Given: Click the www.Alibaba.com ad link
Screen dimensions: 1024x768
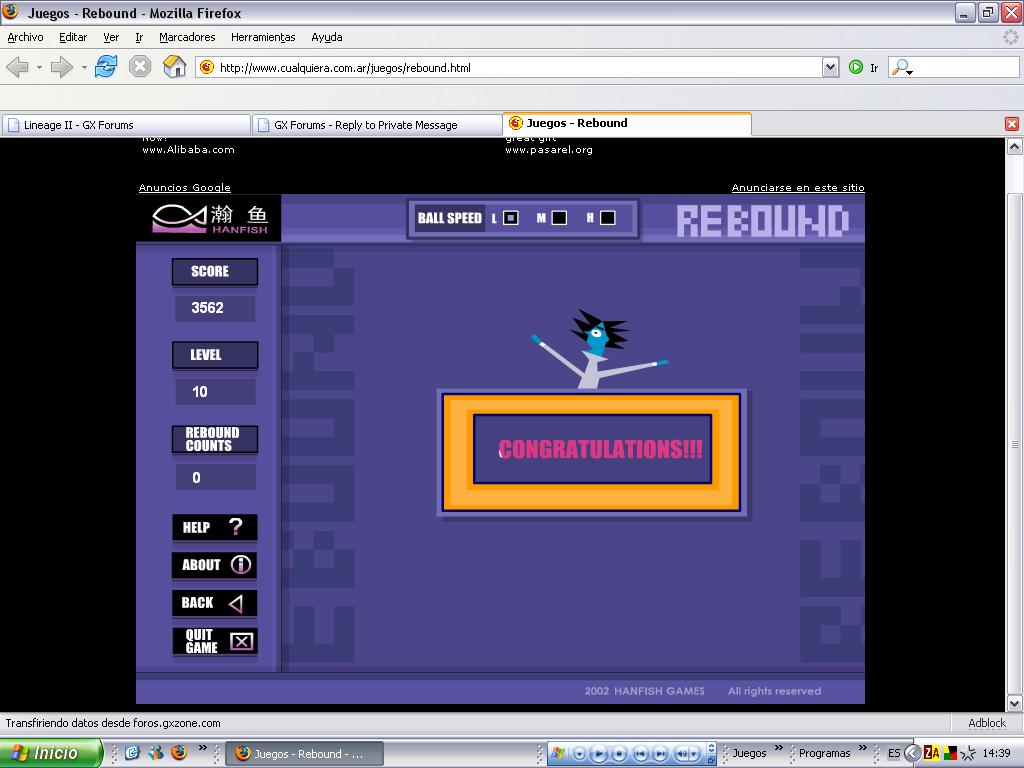Looking at the screenshot, I should [x=189, y=150].
